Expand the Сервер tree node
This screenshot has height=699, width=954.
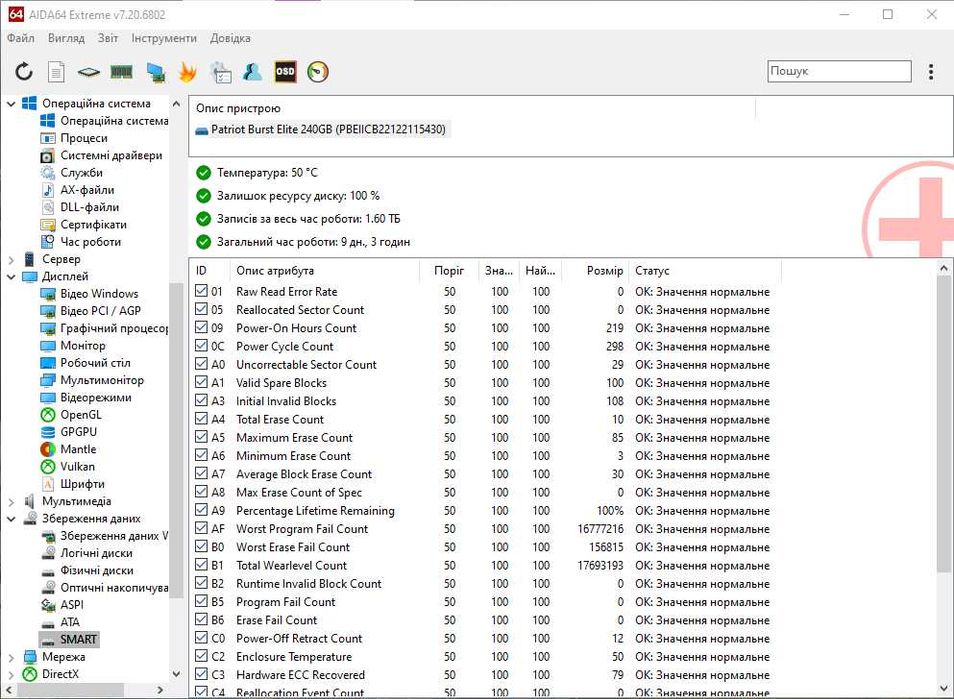(x=11, y=260)
